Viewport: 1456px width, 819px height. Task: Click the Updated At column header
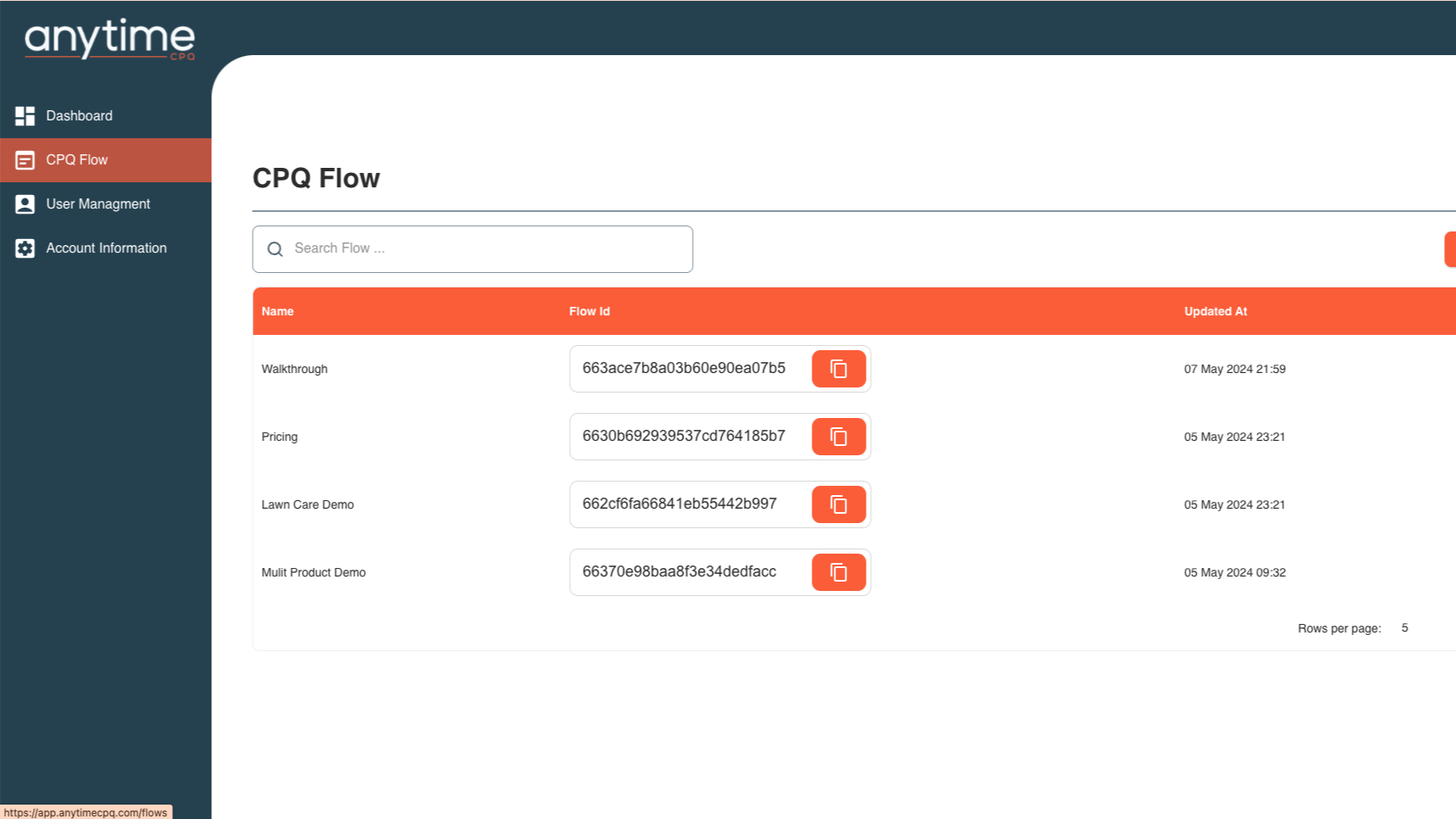(x=1215, y=311)
